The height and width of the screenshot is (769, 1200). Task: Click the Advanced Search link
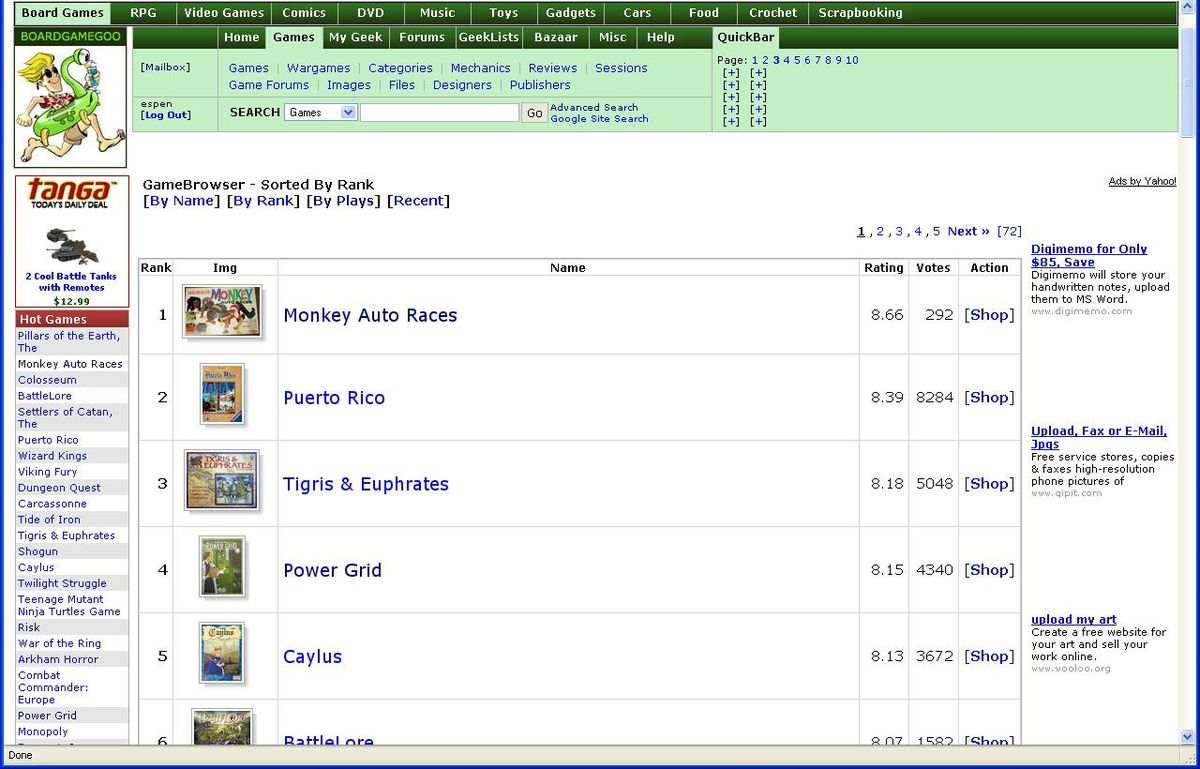(x=594, y=107)
